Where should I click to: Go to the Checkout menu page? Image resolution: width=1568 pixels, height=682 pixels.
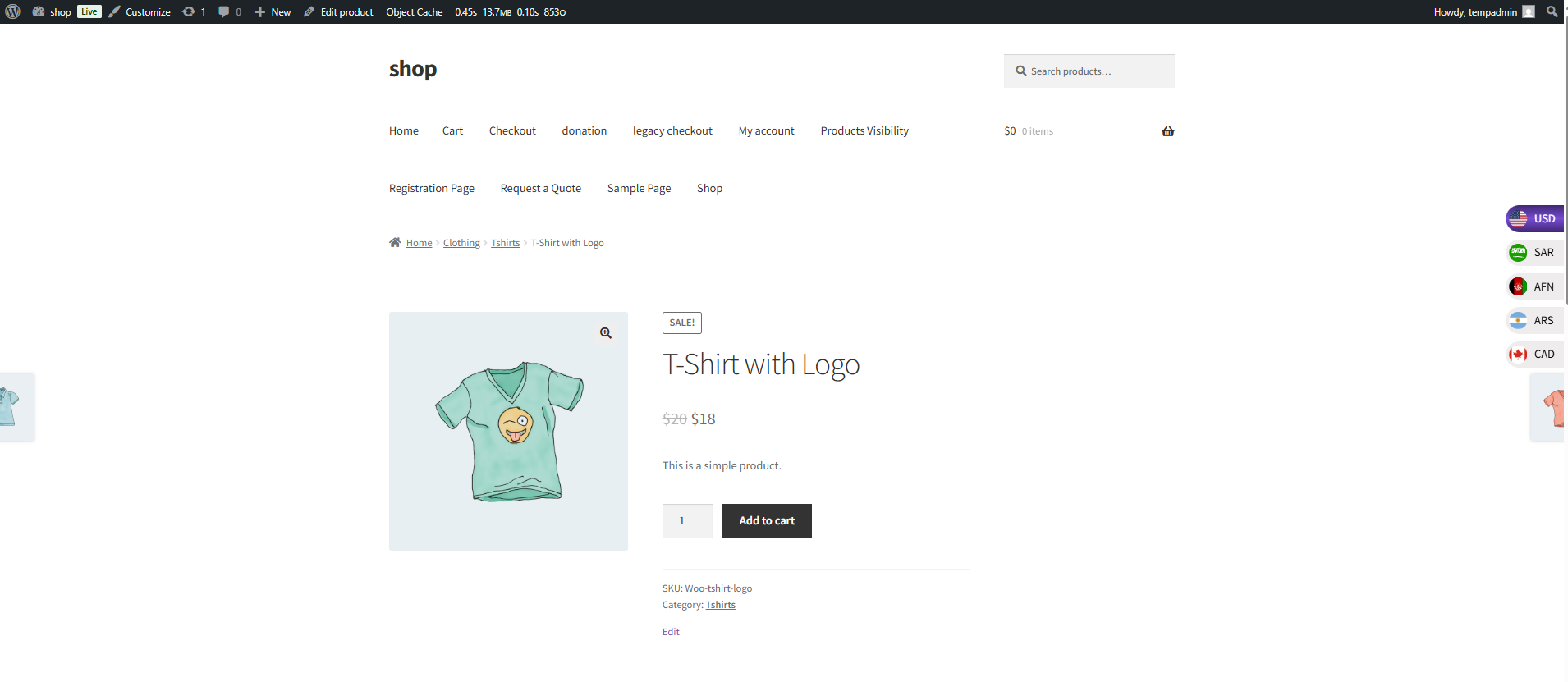(512, 131)
